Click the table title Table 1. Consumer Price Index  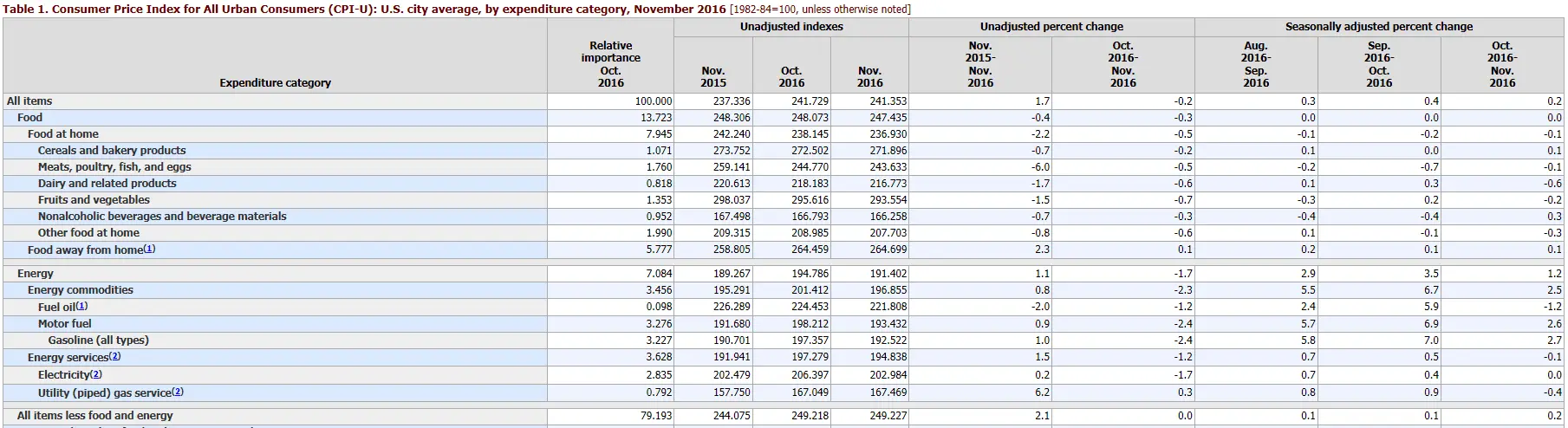(x=364, y=9)
